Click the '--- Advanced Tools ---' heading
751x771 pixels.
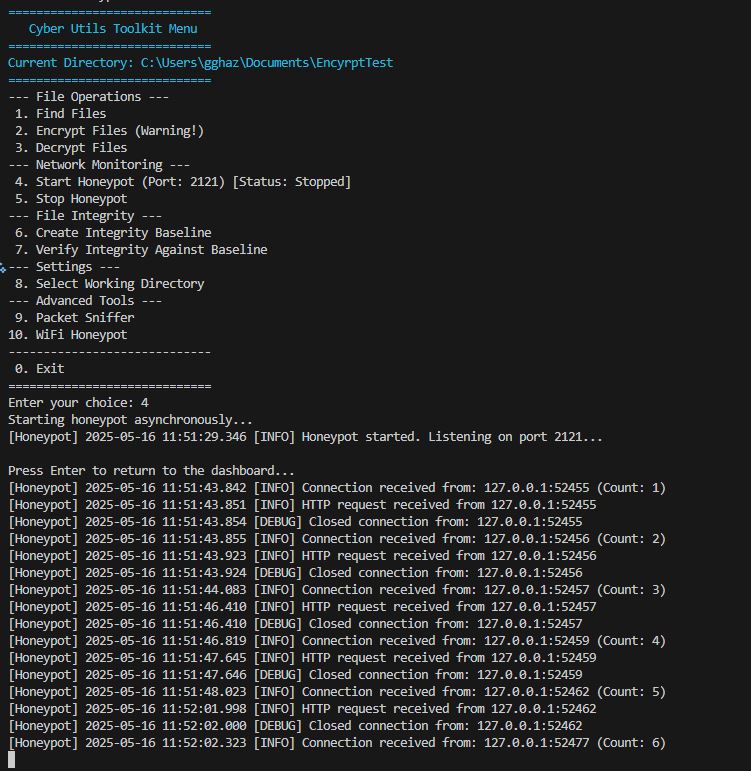click(85, 301)
